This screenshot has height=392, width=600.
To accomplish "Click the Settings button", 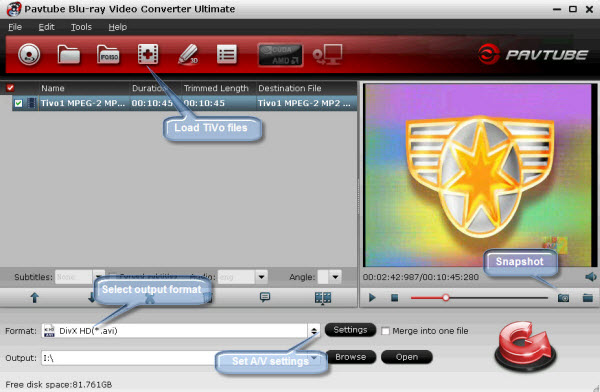I will tap(350, 330).
